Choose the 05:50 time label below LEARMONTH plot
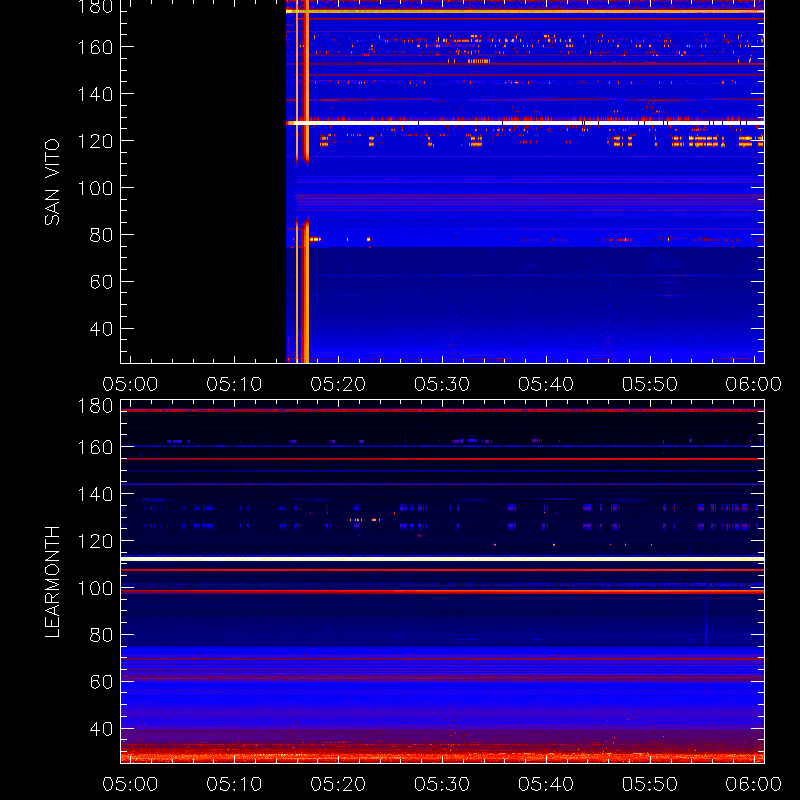 tap(649, 784)
